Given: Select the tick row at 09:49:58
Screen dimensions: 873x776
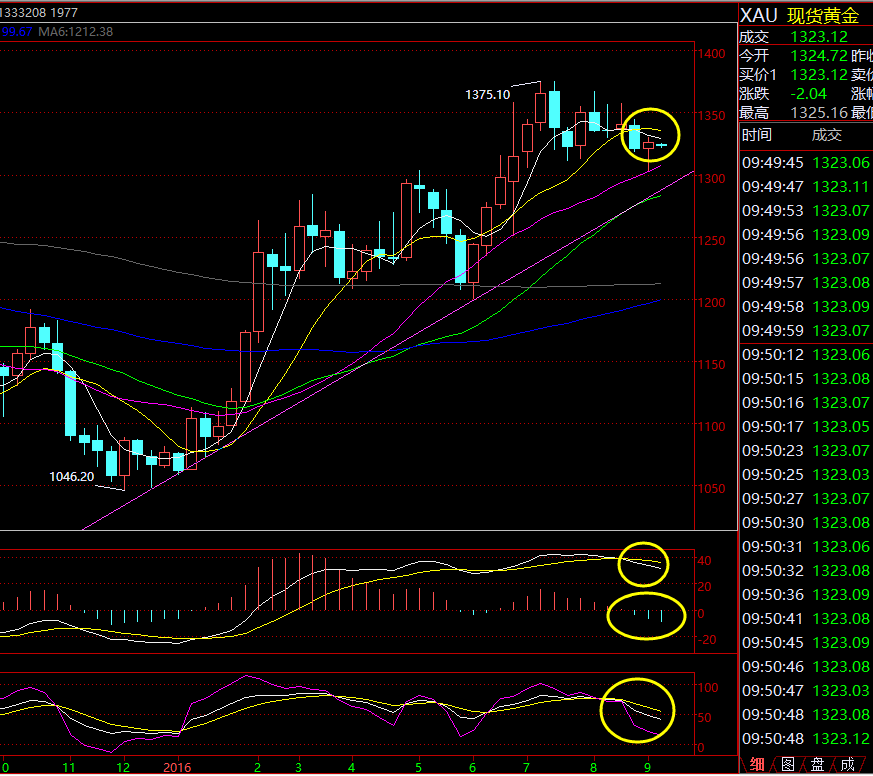Looking at the screenshot, I should point(806,306).
